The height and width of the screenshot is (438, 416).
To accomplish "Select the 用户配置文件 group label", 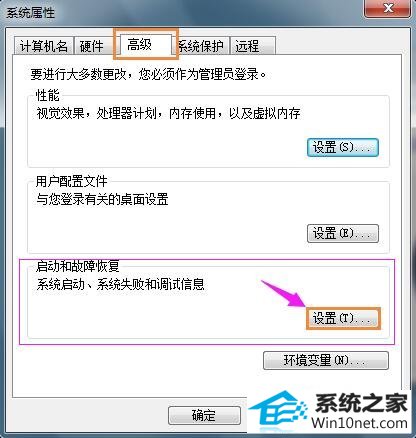I will [x=72, y=181].
